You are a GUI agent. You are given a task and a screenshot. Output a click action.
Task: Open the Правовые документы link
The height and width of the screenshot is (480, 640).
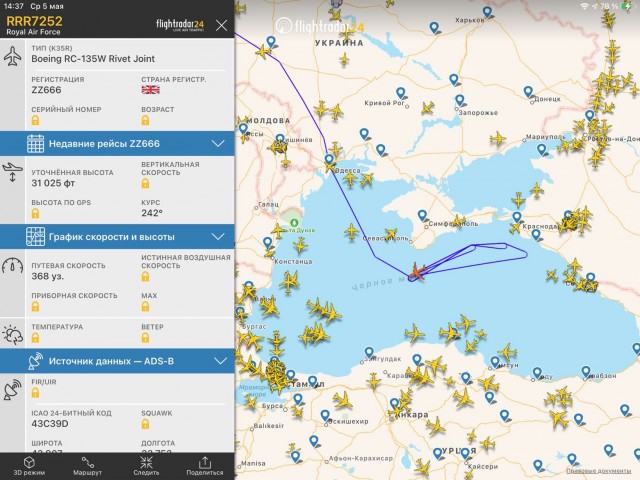coord(598,471)
